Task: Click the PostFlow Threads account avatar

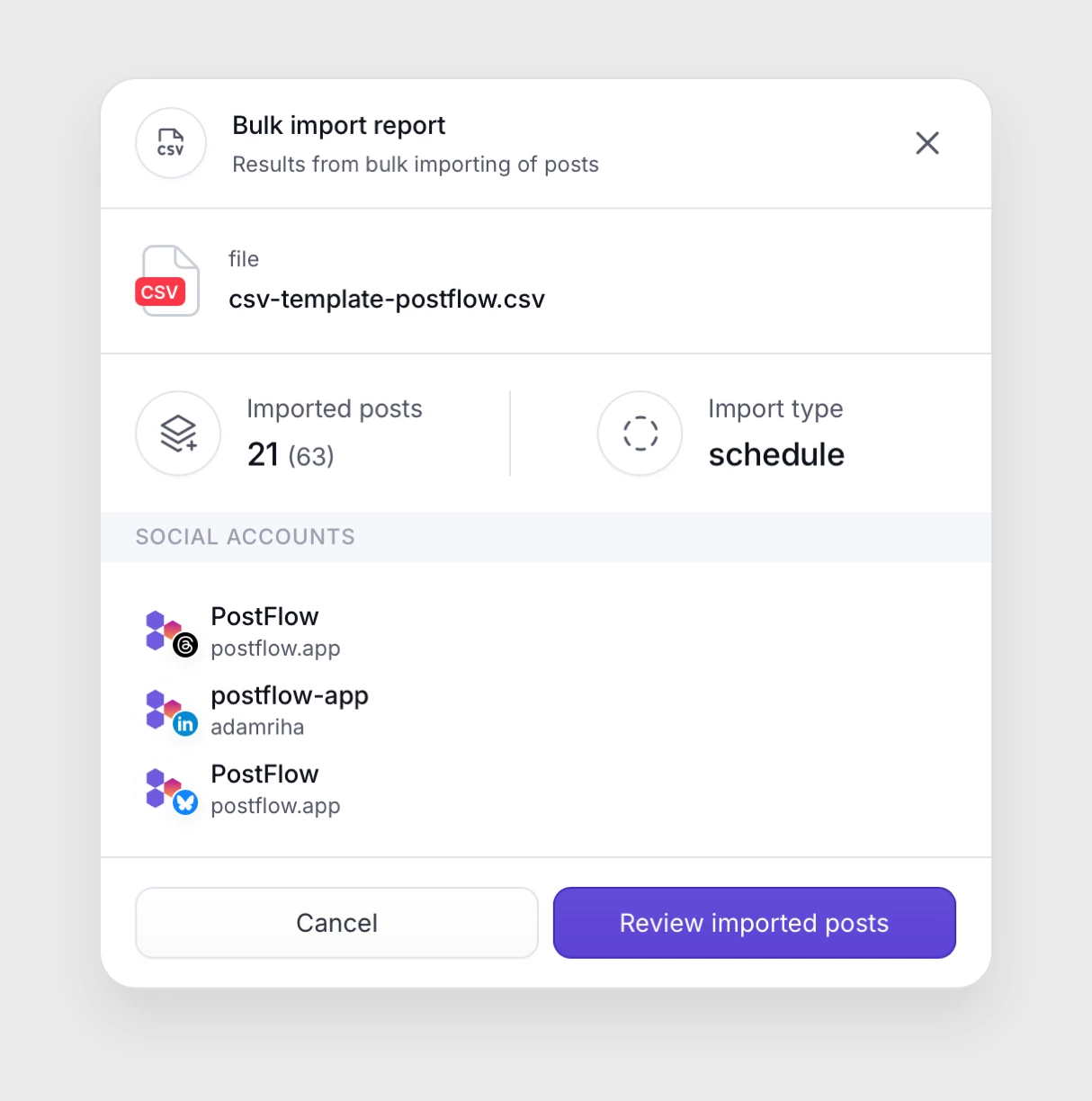Action: [x=170, y=632]
